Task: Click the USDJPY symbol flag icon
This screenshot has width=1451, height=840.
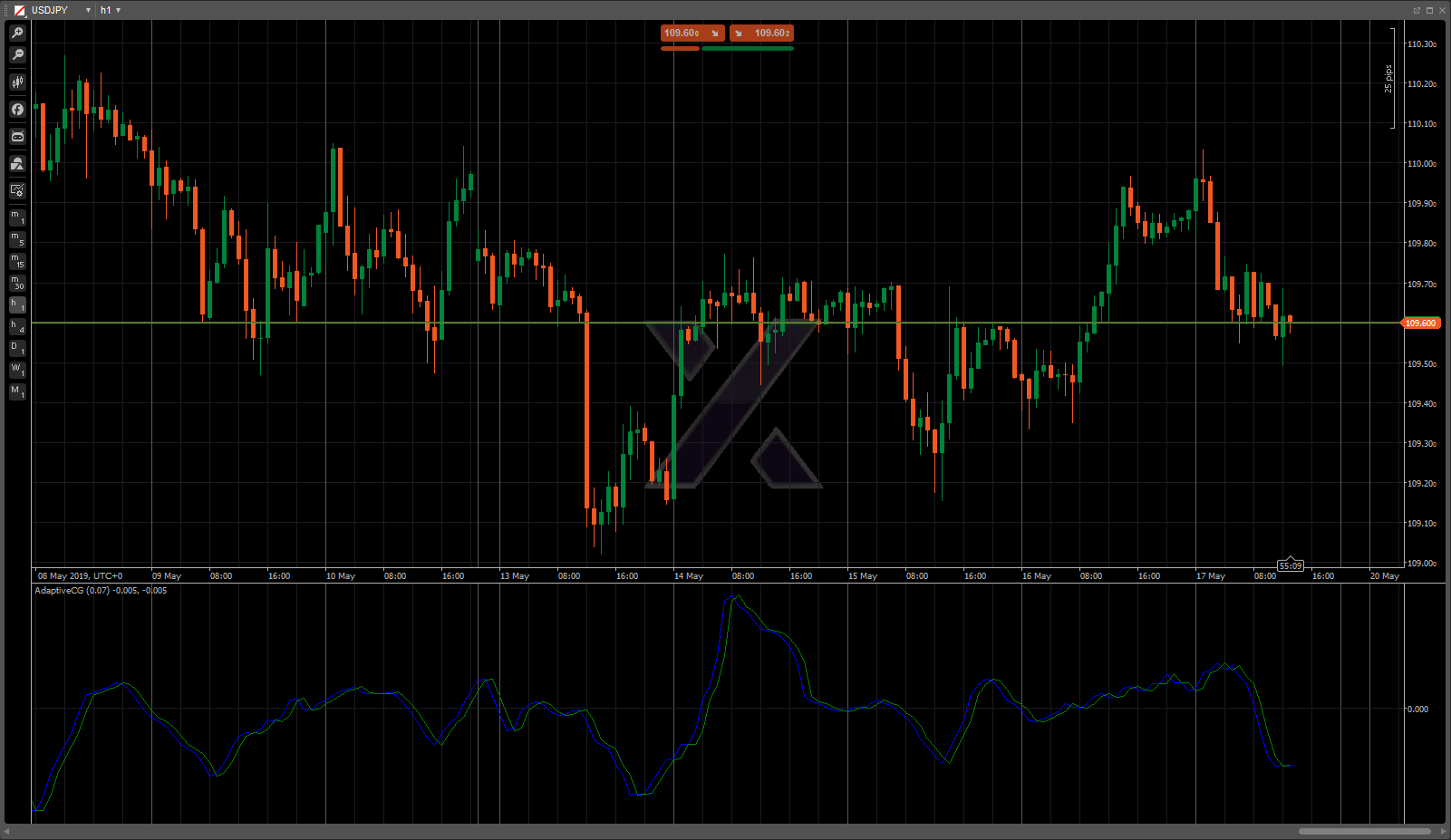Action: (20, 10)
